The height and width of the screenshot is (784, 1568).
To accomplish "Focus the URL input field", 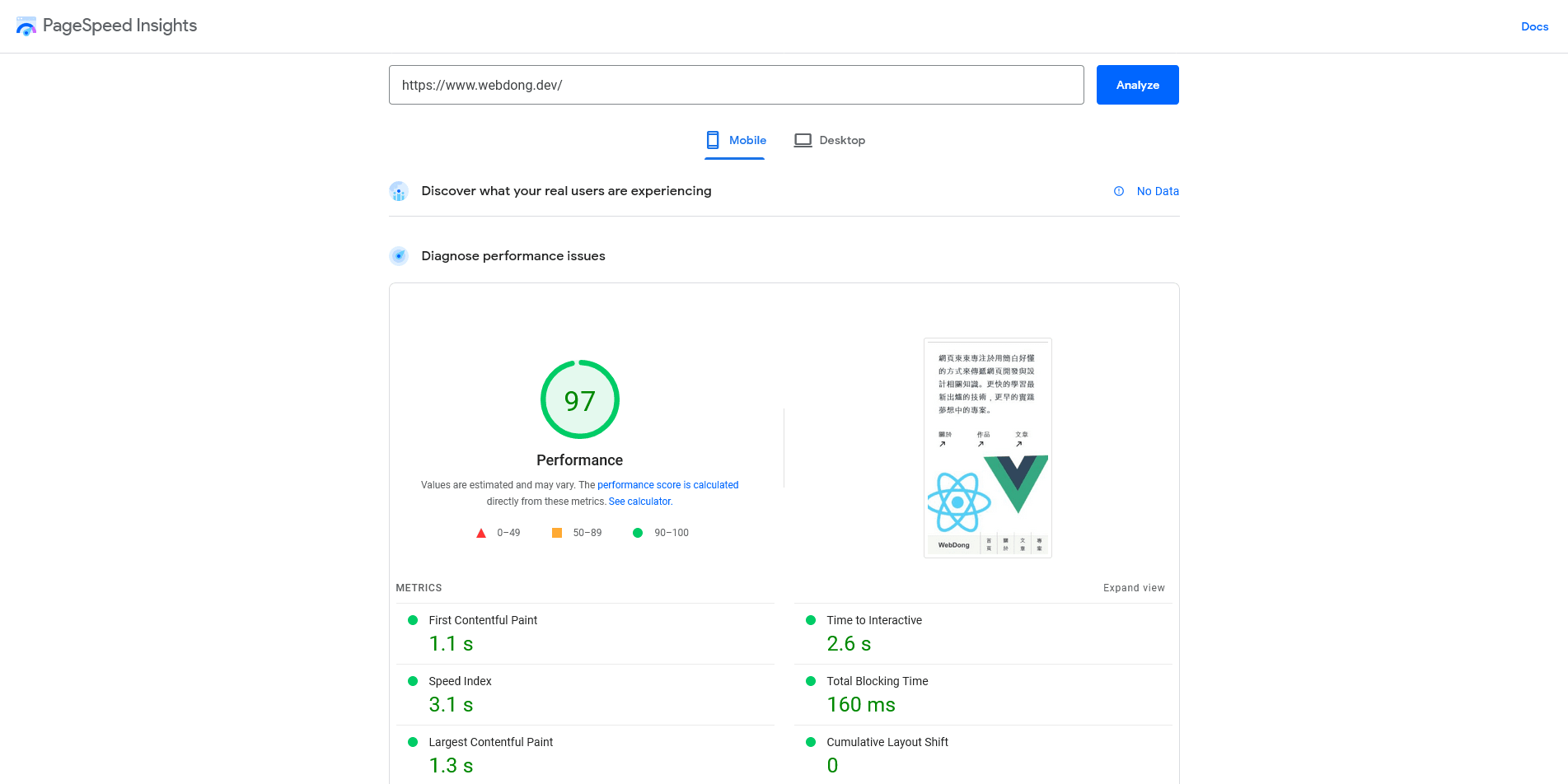I will pos(736,85).
